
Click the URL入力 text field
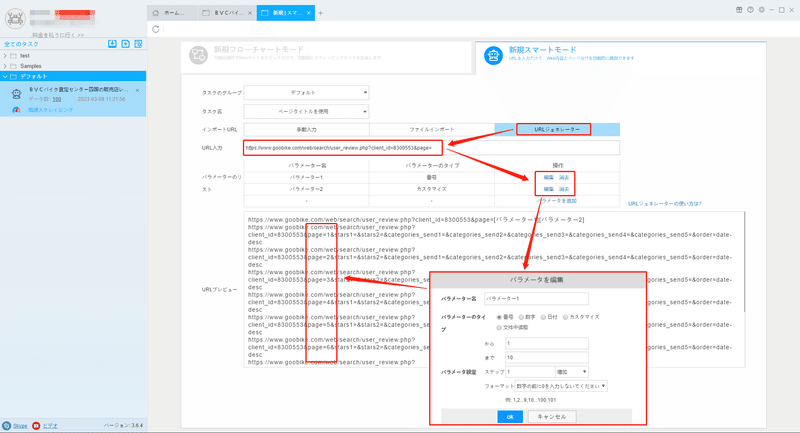pos(432,148)
